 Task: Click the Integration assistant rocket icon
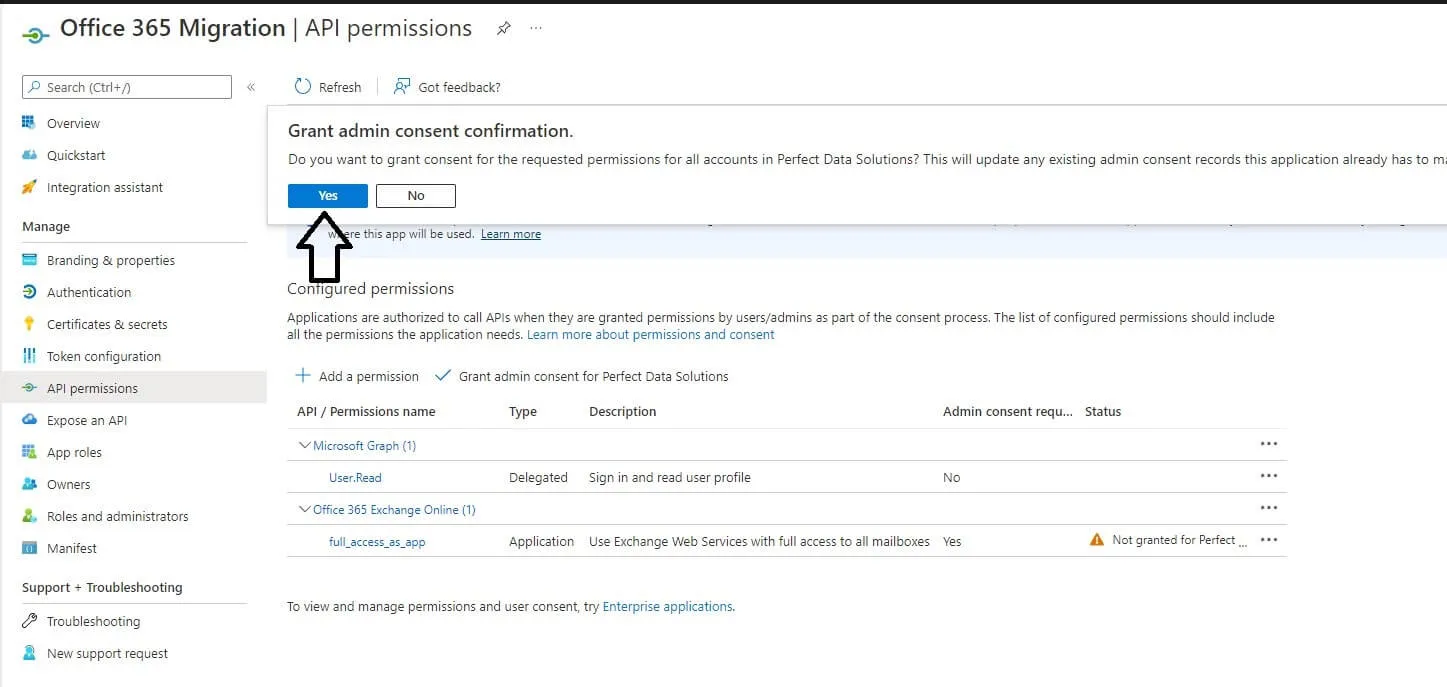(x=29, y=187)
